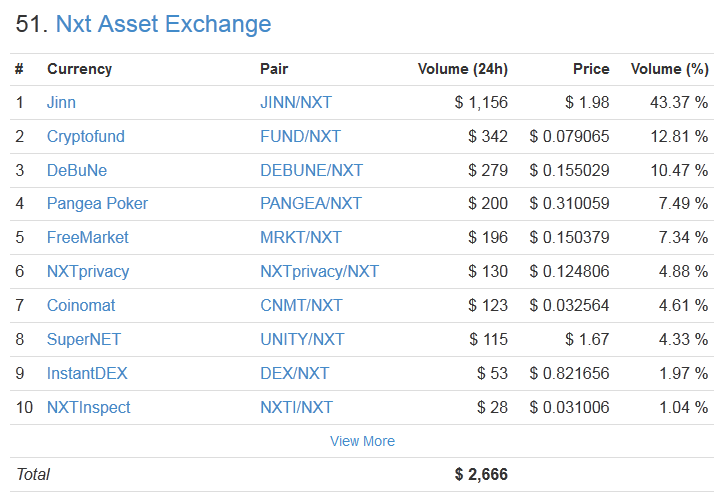Select the 1.04 % volume share
Viewport: 726px width, 494px height.
click(x=683, y=408)
